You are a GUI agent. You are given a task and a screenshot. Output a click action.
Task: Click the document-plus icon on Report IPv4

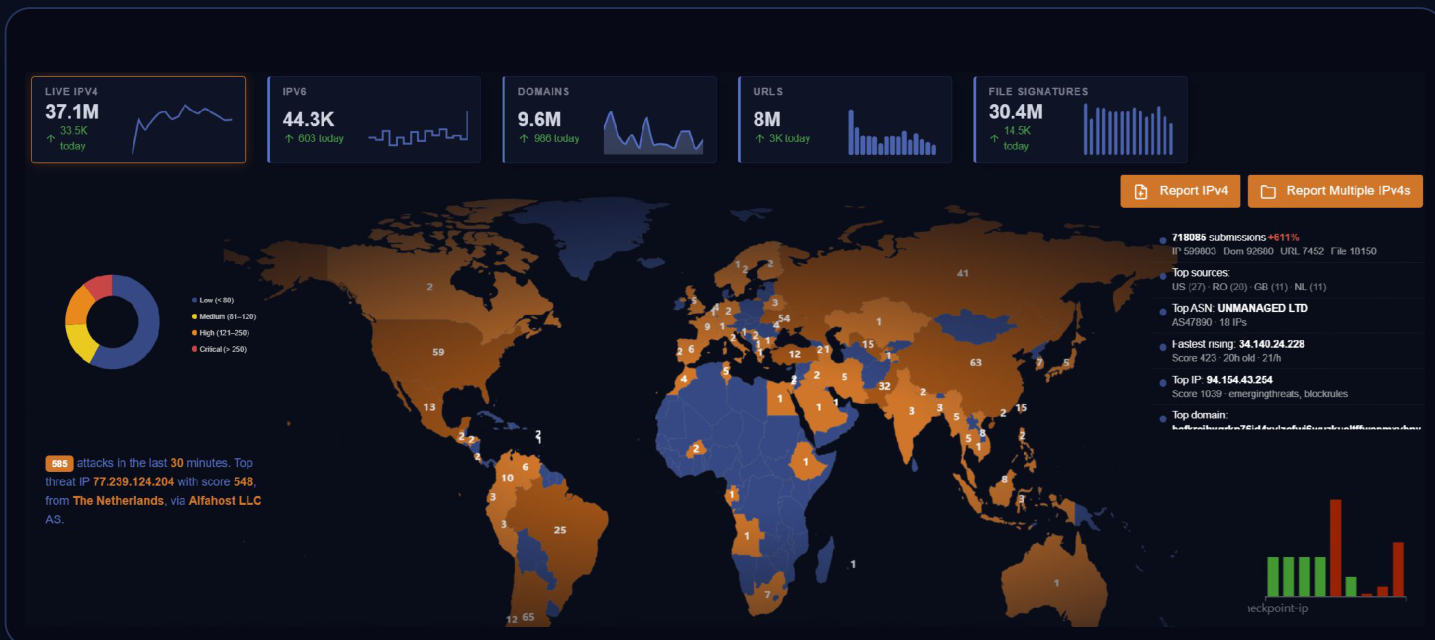coord(1141,191)
